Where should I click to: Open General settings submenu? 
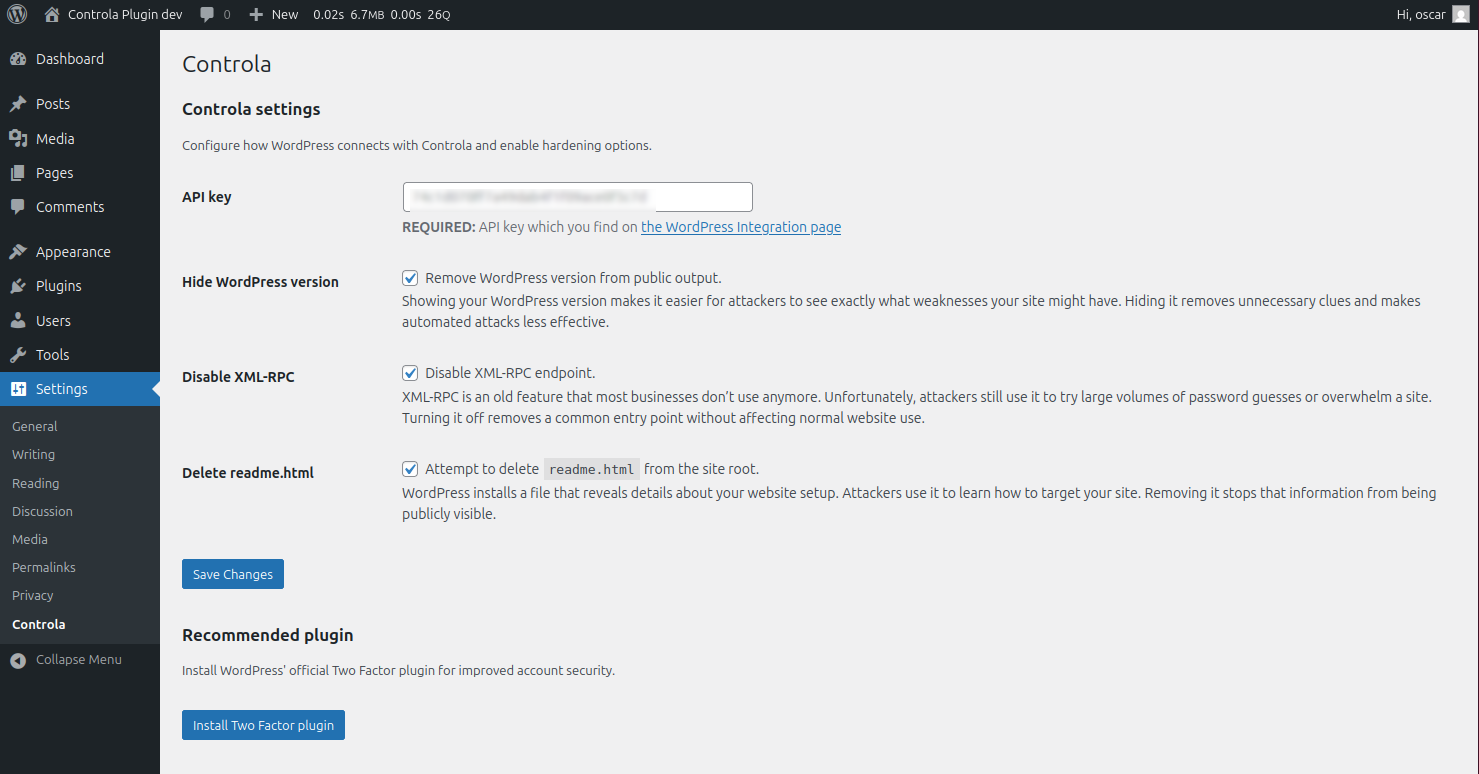[35, 426]
